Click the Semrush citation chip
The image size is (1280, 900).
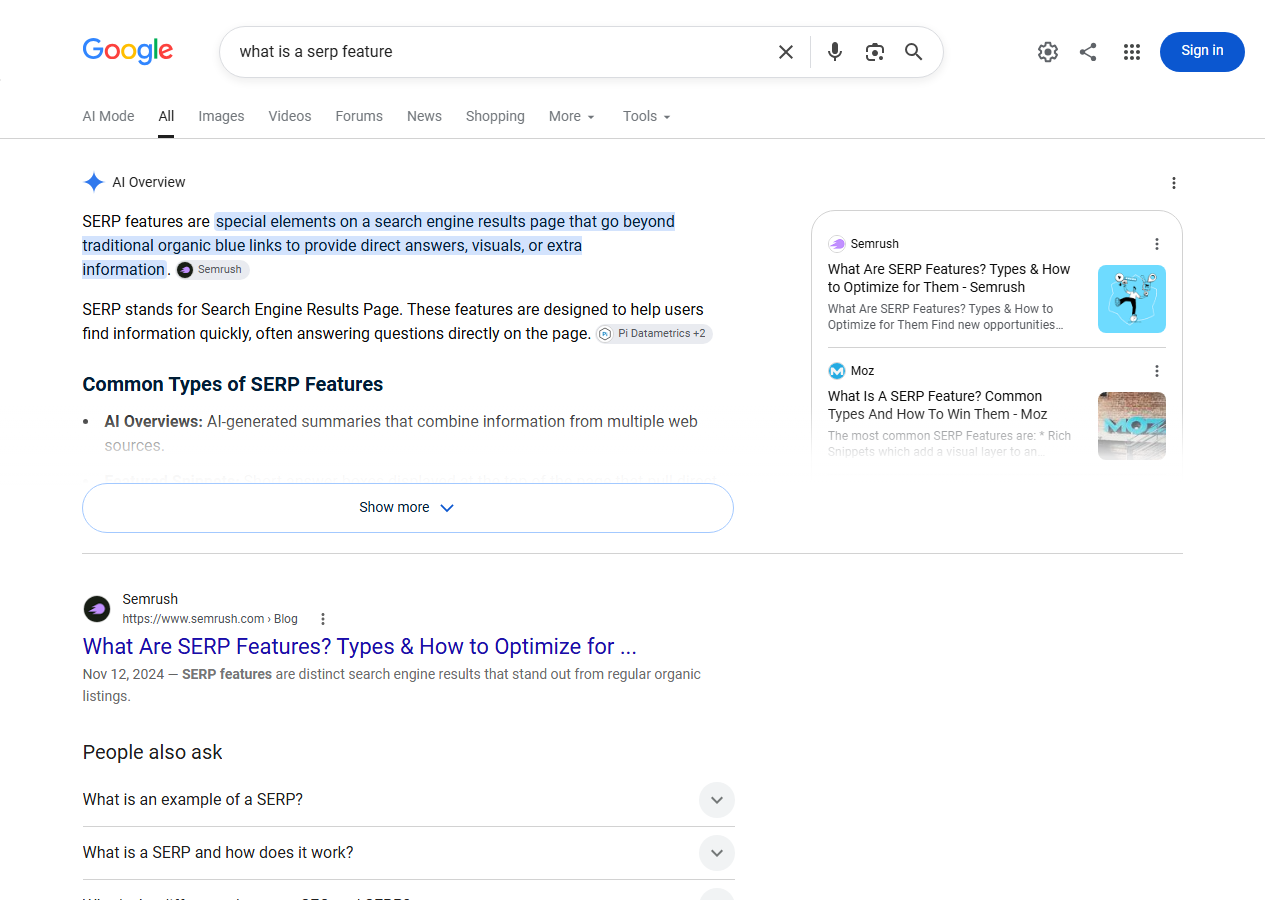(x=212, y=270)
